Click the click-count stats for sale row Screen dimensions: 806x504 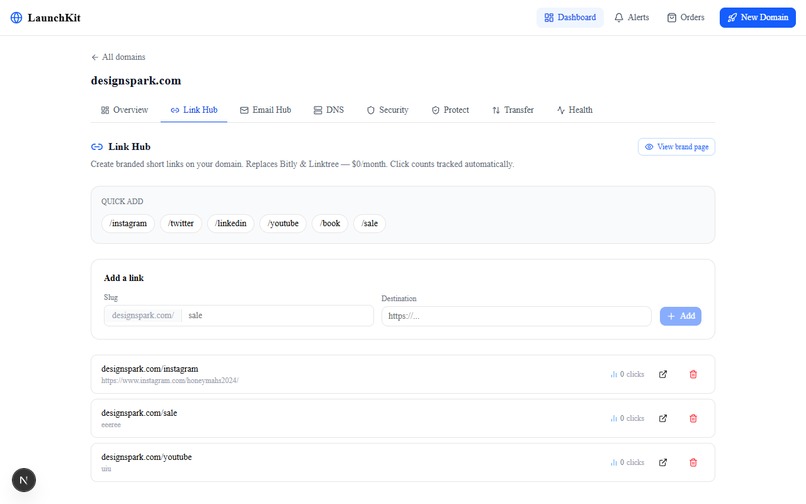click(x=627, y=419)
